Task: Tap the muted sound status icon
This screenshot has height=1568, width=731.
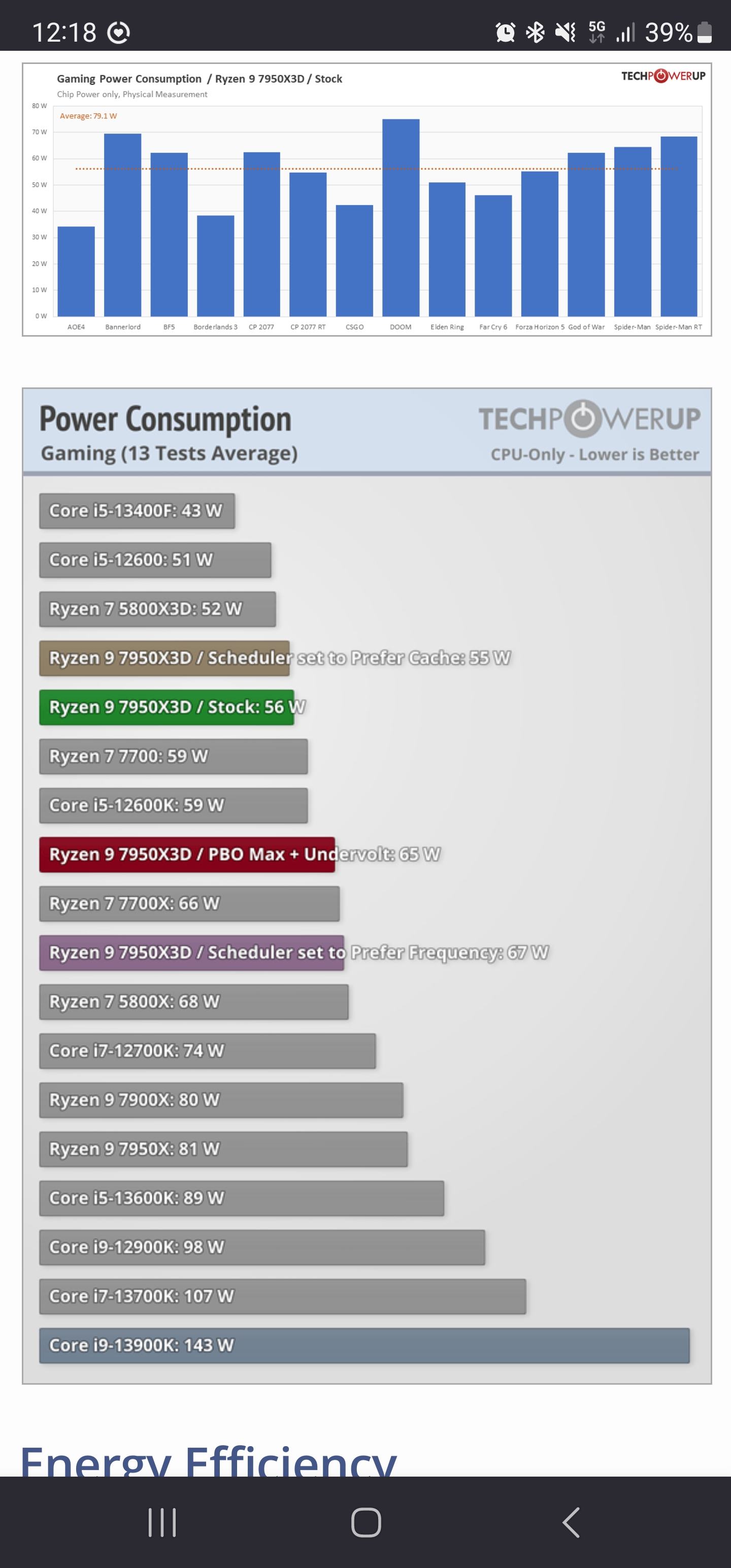Action: [566, 31]
